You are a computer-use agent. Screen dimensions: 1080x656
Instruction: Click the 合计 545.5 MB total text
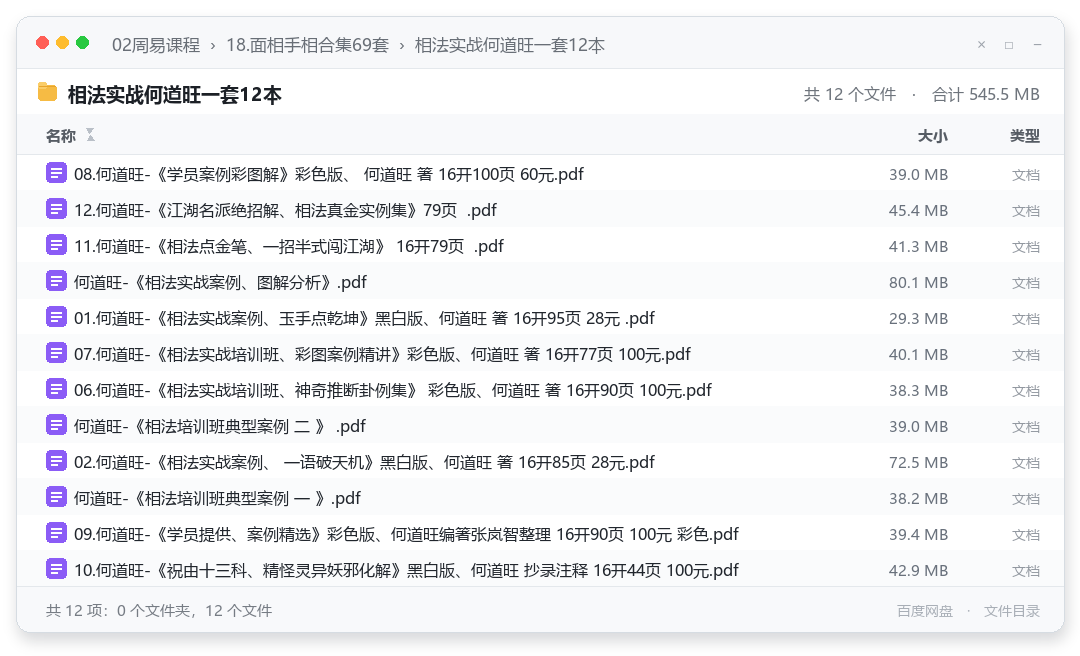click(986, 94)
